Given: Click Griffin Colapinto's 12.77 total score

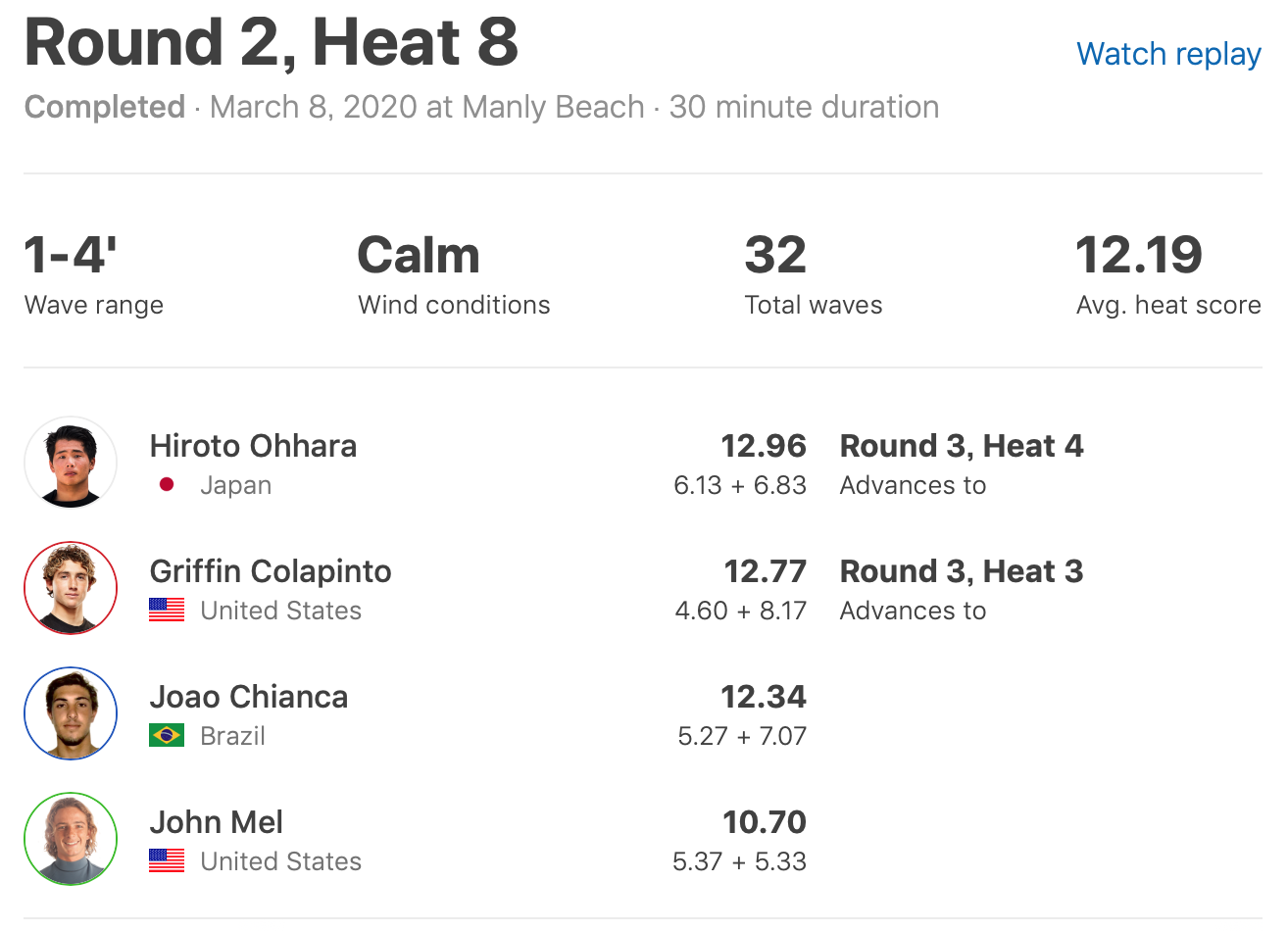Looking at the screenshot, I should coord(766,571).
